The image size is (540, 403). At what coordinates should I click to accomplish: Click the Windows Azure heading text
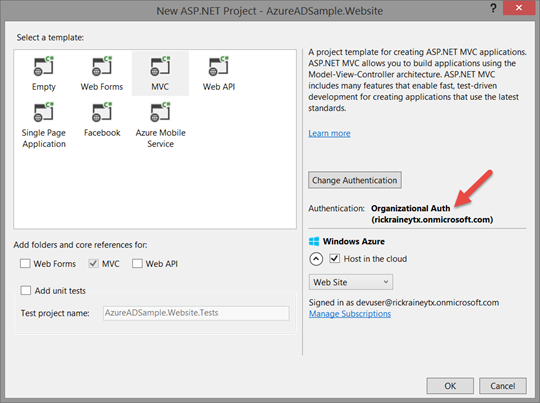[x=354, y=241]
